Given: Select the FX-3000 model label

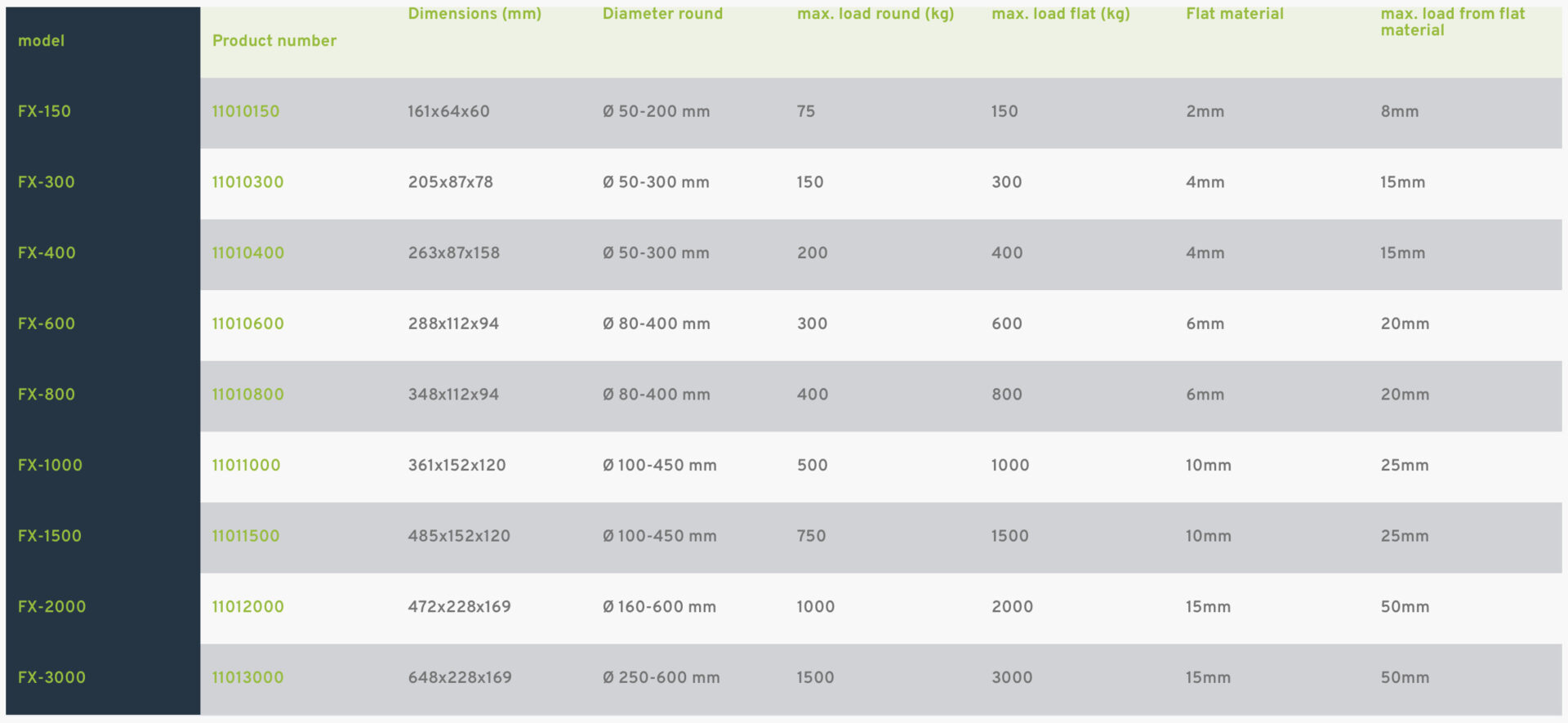Looking at the screenshot, I should click(x=51, y=677).
